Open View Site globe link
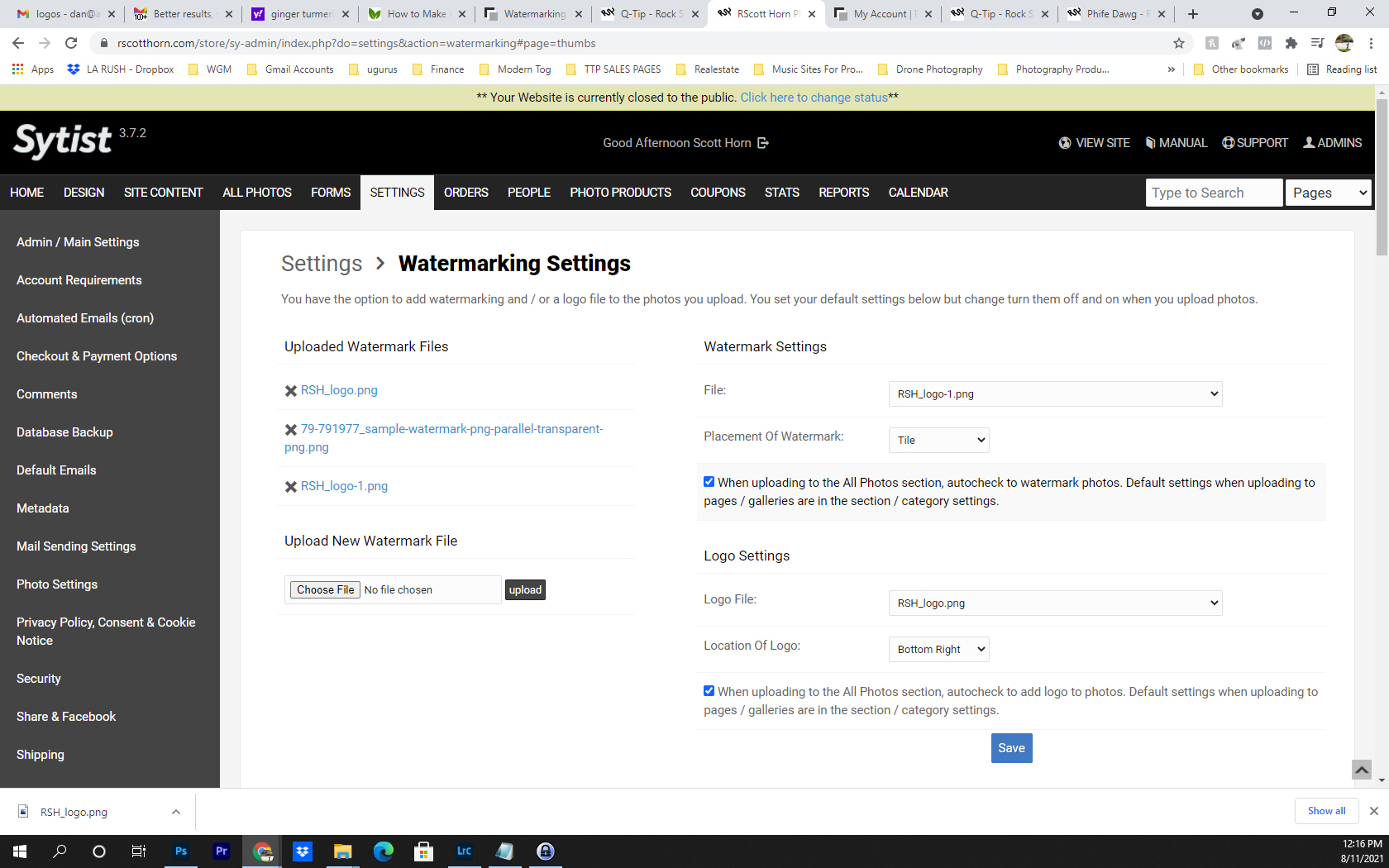 click(1094, 143)
